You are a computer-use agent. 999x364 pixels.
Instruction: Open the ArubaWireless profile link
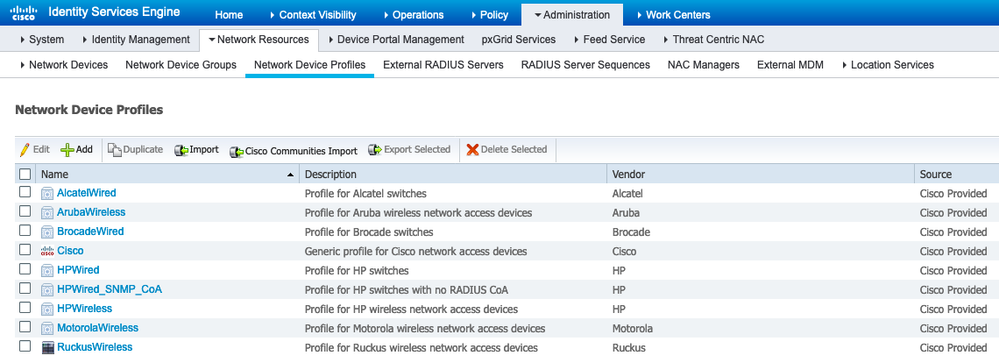coord(91,212)
